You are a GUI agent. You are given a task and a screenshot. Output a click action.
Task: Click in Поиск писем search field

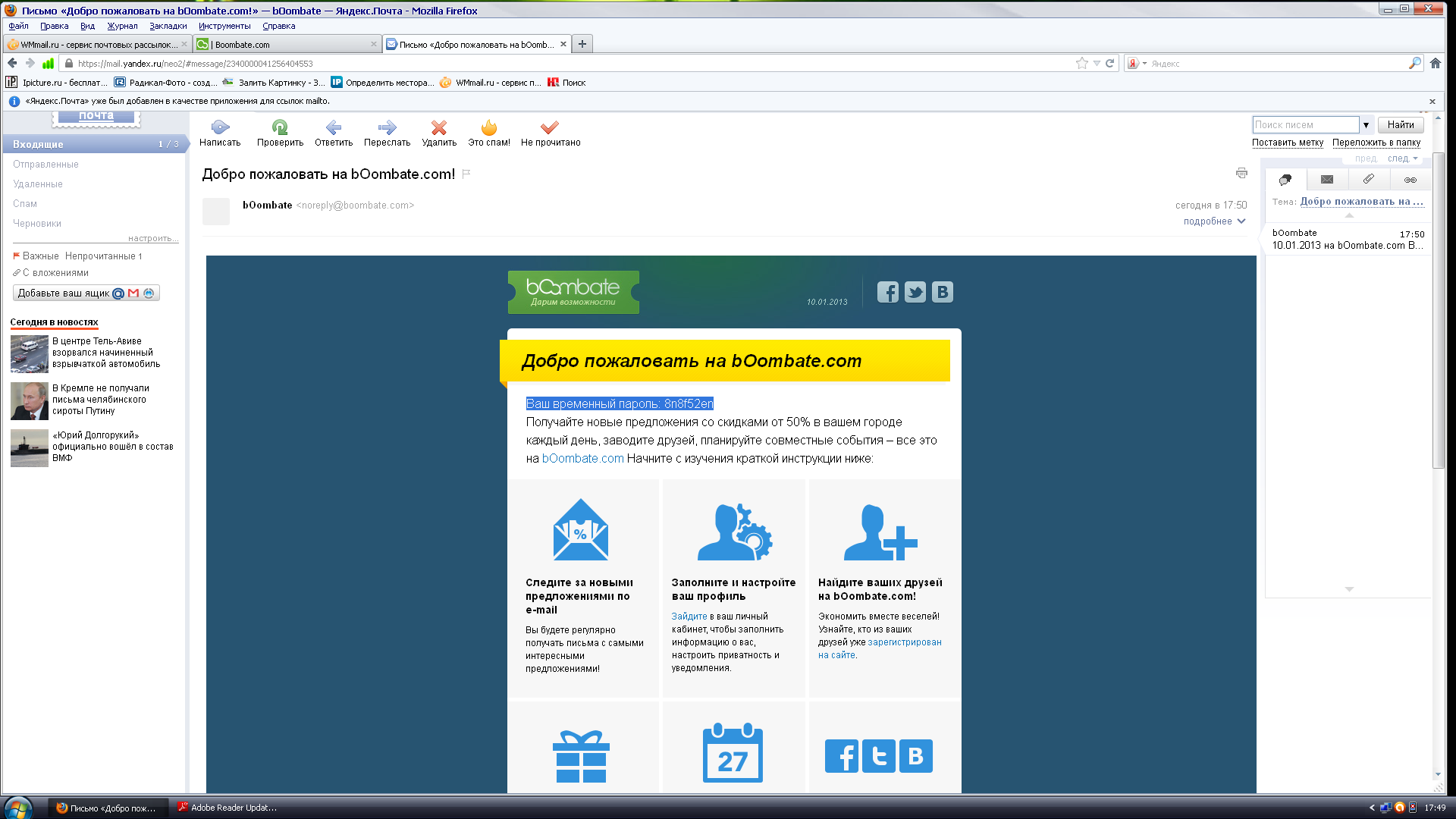click(x=1306, y=125)
